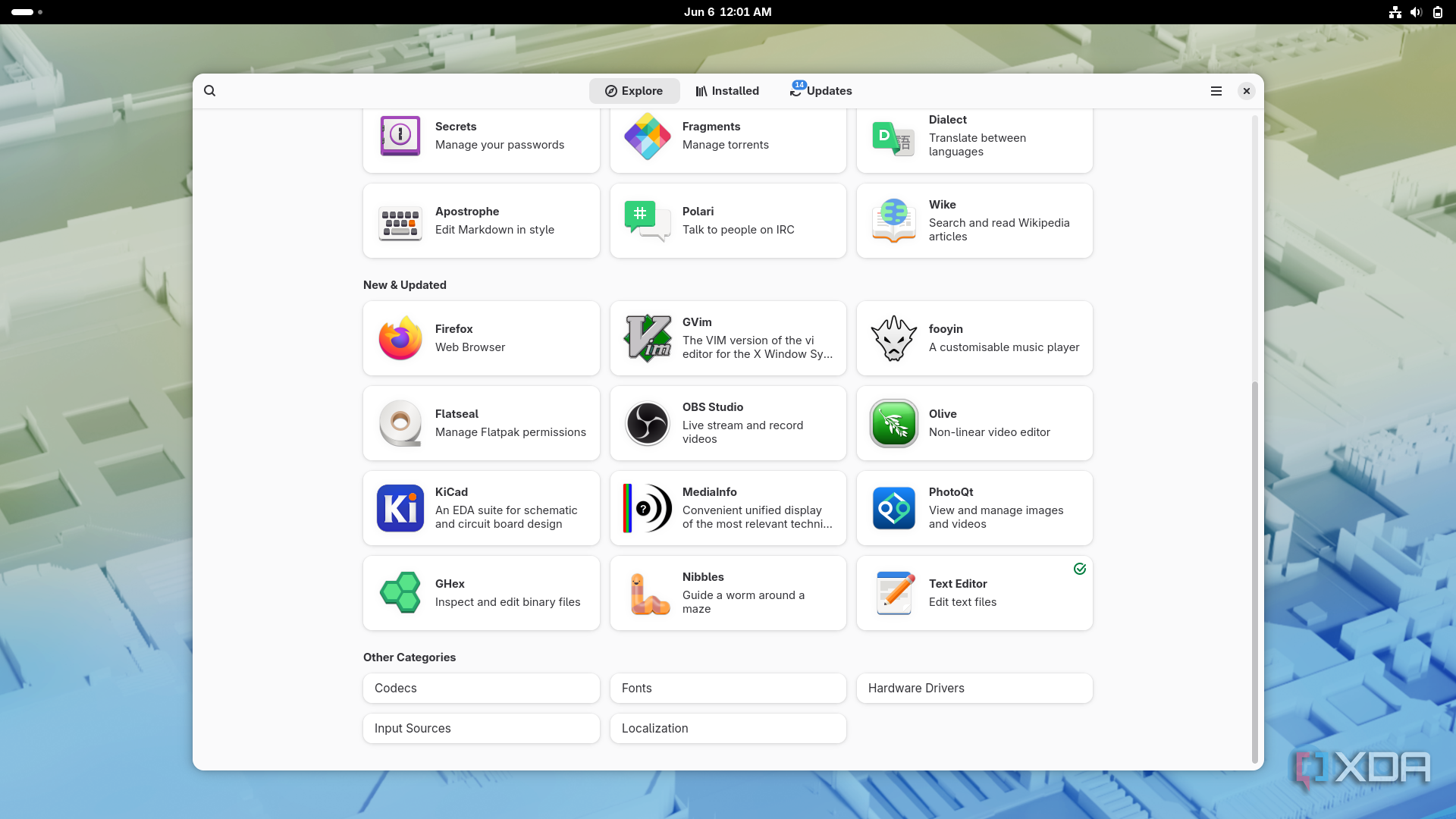The height and width of the screenshot is (819, 1456).
Task: Open the Activities pill in top bar
Action: point(27,12)
